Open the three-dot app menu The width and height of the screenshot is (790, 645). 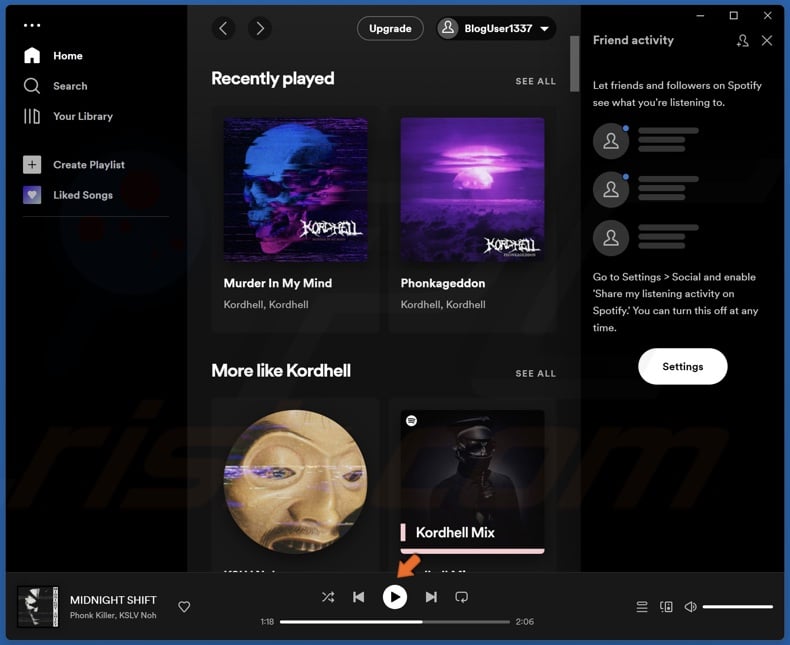click(x=32, y=25)
